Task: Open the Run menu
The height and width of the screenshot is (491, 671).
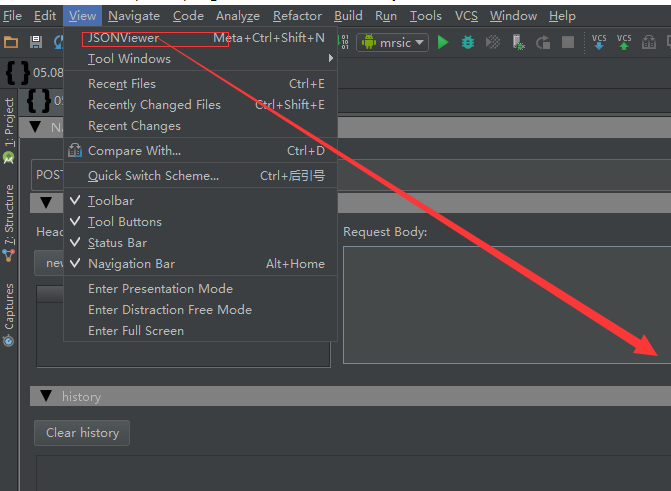Action: (386, 16)
